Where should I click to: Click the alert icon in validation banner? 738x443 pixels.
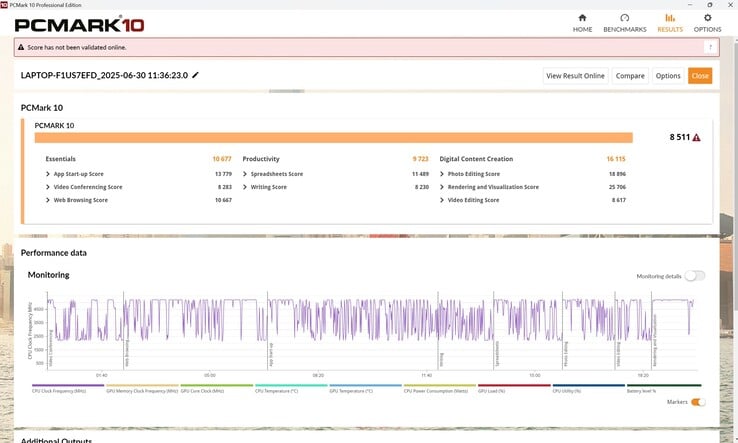pos(21,47)
